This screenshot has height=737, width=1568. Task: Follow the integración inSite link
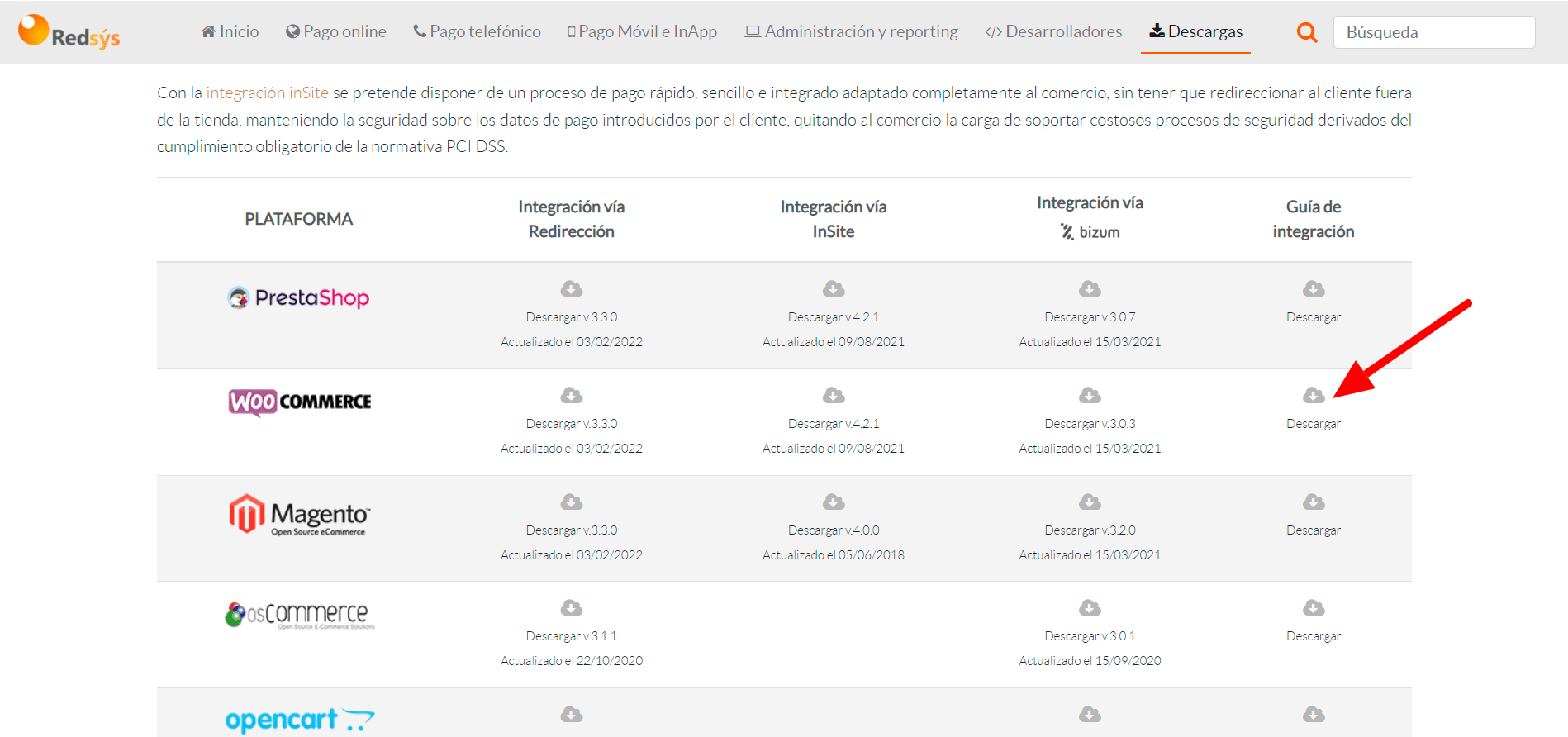pyautogui.click(x=268, y=93)
